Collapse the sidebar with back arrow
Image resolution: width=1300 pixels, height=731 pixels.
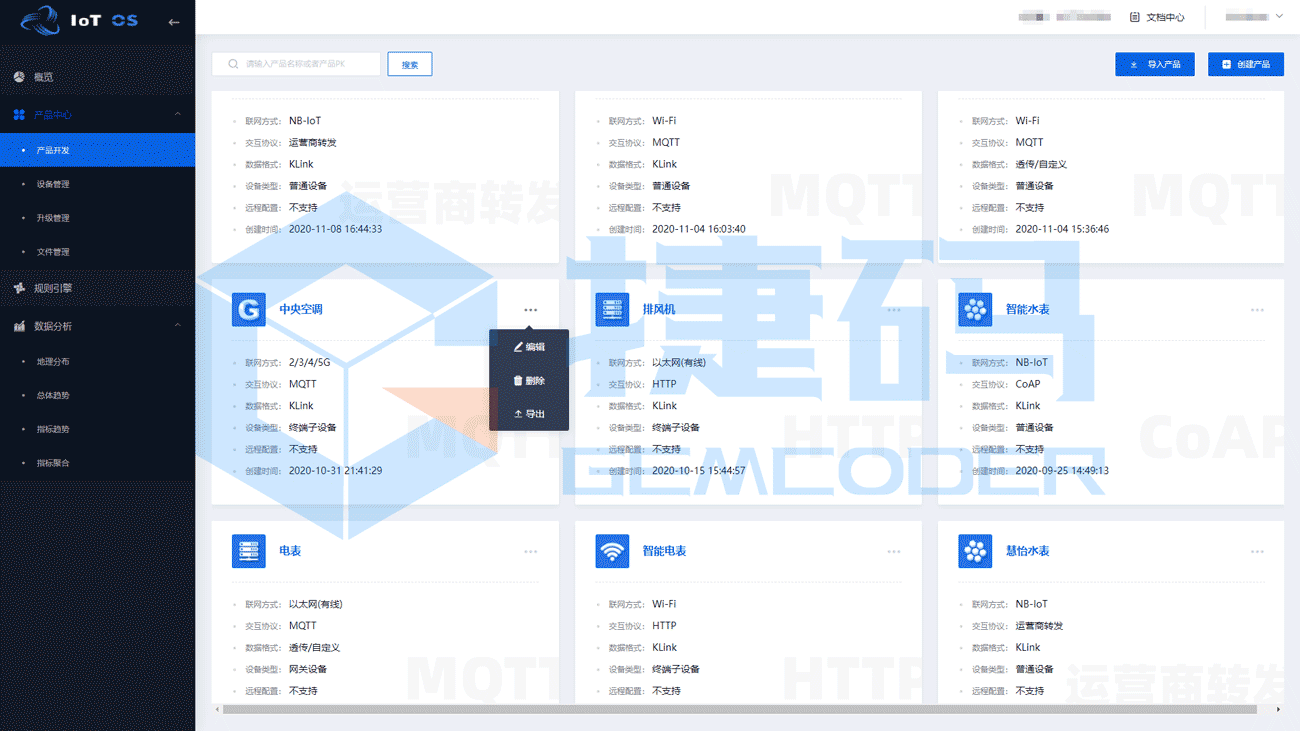pyautogui.click(x=174, y=21)
